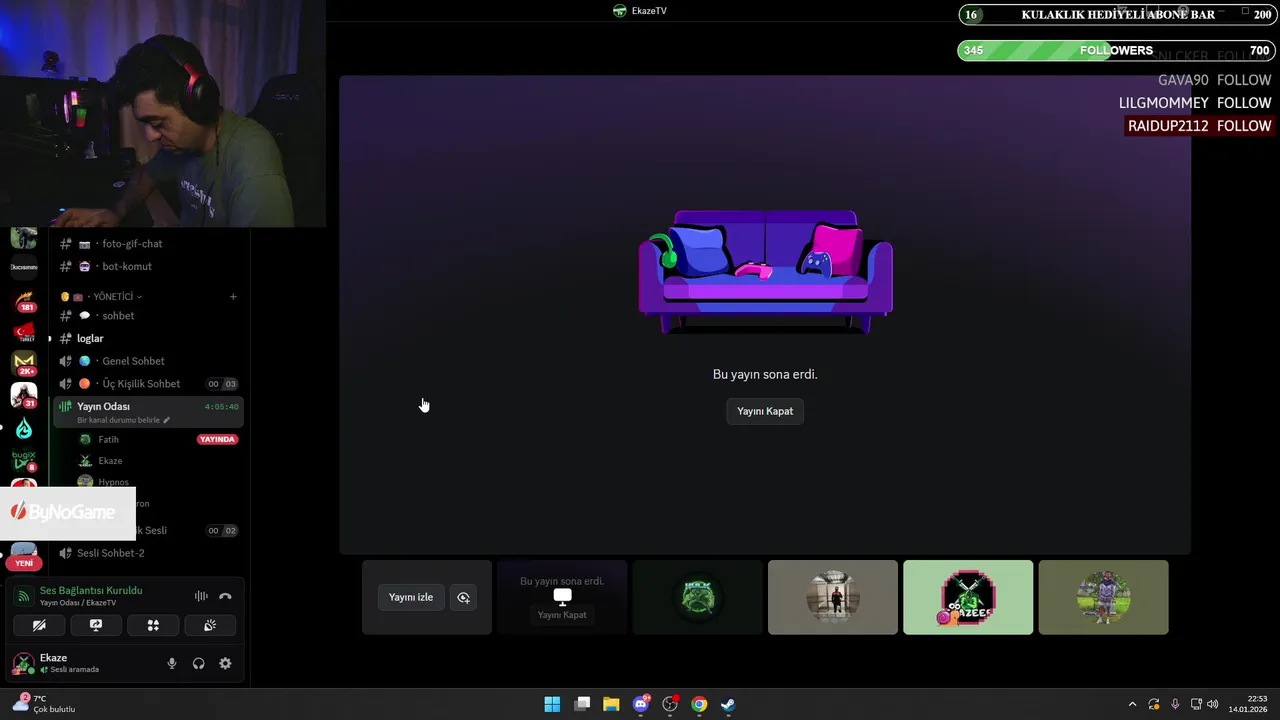This screenshot has width=1280, height=720.
Task: Open the server with the 181 badge
Action: (x=24, y=301)
